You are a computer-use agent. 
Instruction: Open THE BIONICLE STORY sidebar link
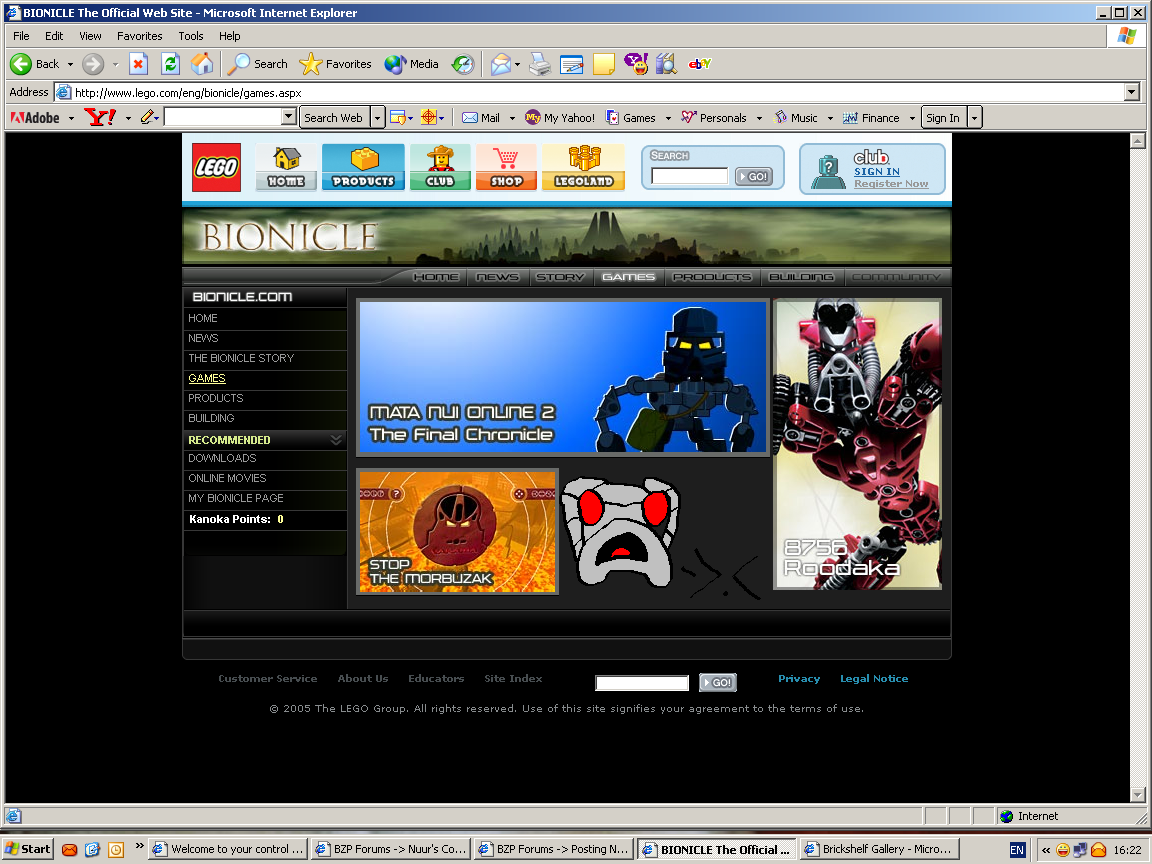click(241, 358)
